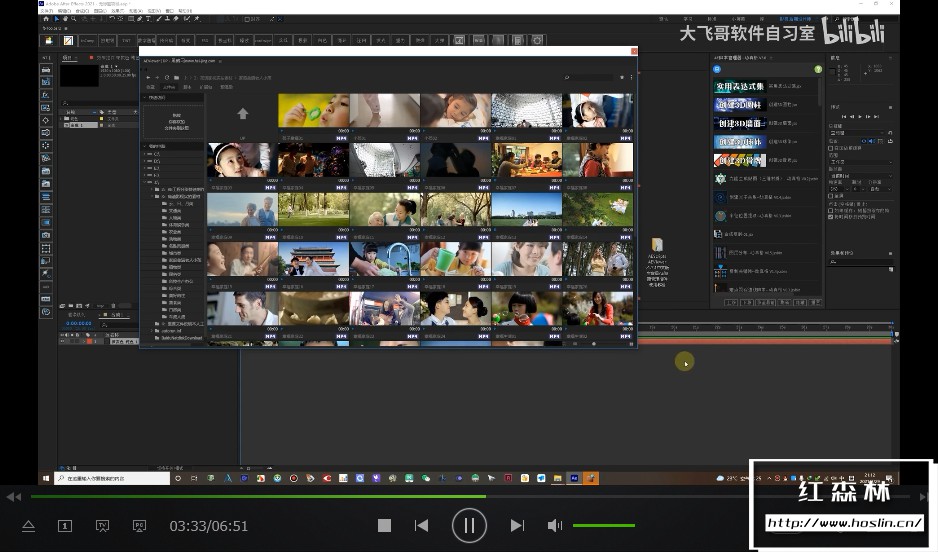Click the eject icon in the player bar

coord(28,525)
